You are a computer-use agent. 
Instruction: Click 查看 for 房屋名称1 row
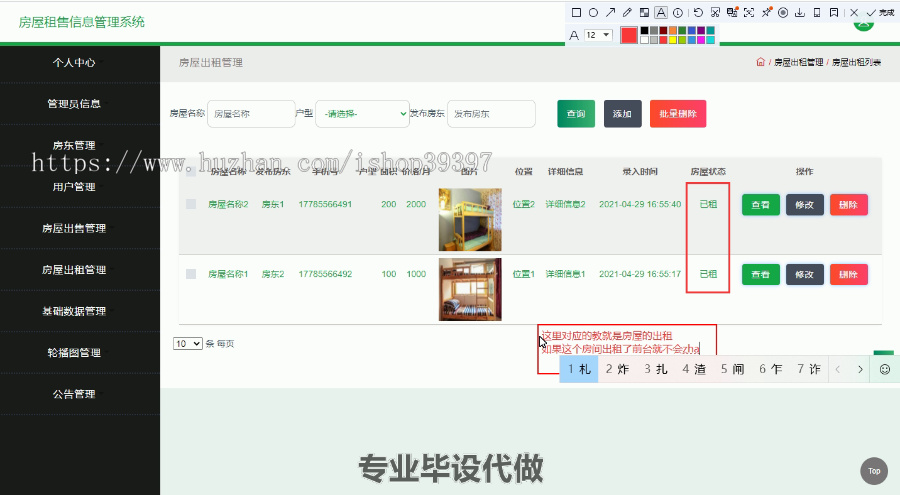pos(761,274)
